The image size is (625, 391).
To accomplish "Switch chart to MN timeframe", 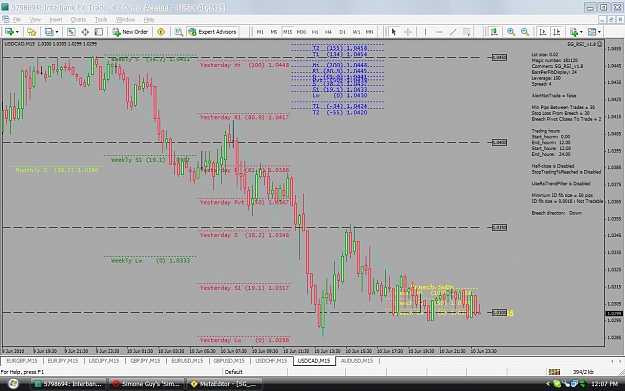I will click(x=370, y=32).
